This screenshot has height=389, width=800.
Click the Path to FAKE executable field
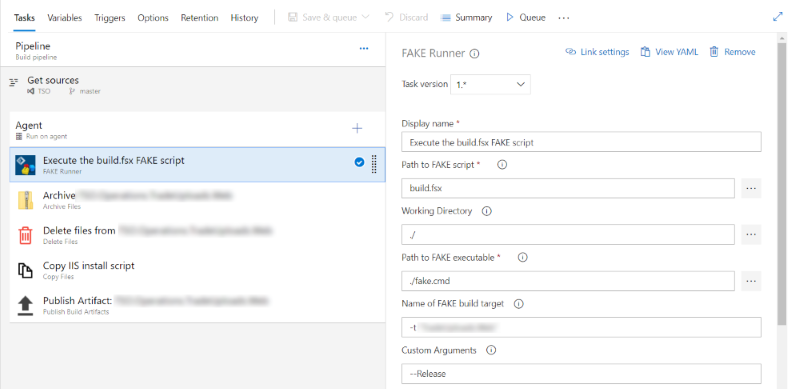pos(568,281)
